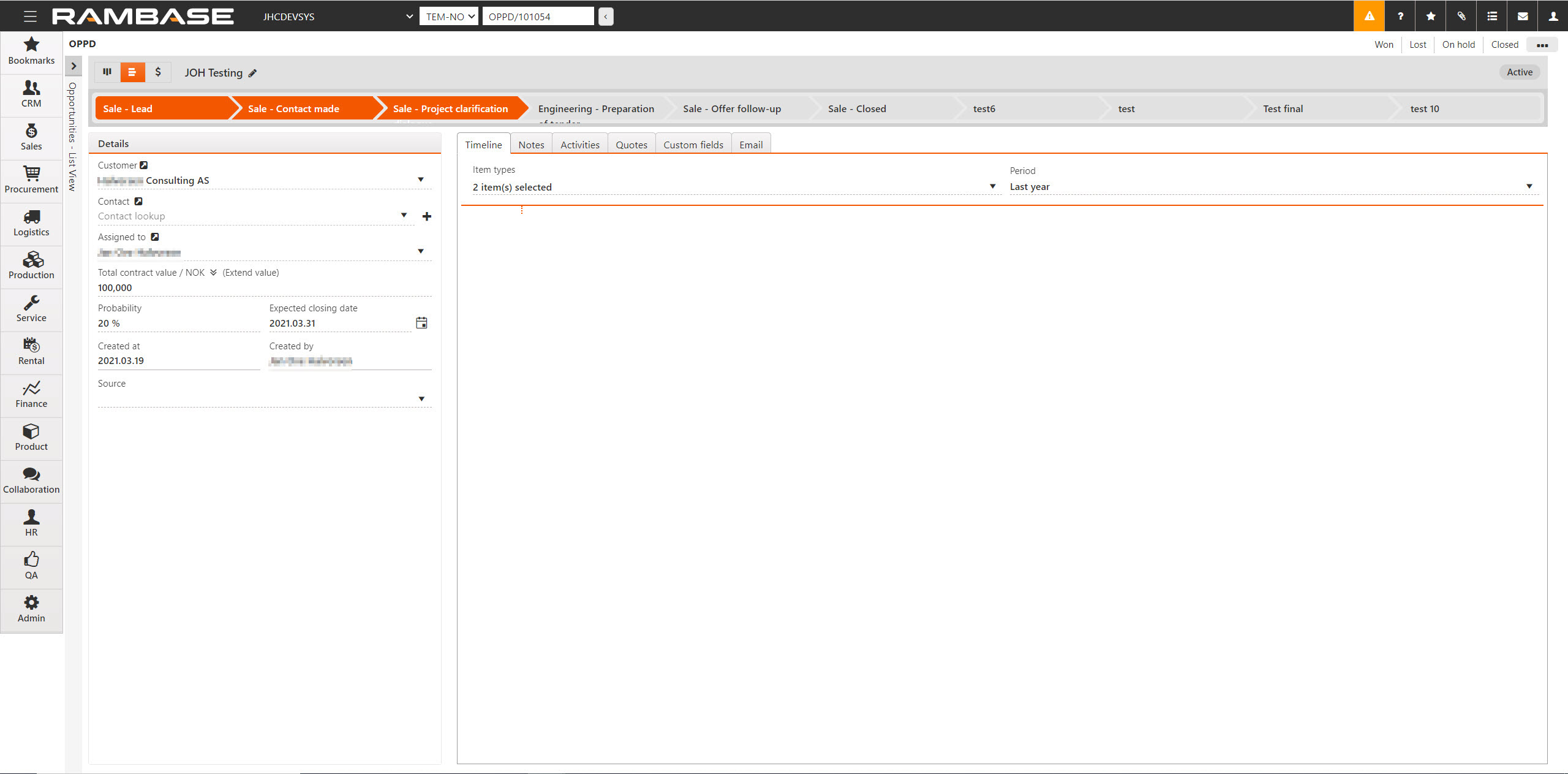Switch to the kanban column view
This screenshot has height=774, width=1568.
pyautogui.click(x=107, y=72)
